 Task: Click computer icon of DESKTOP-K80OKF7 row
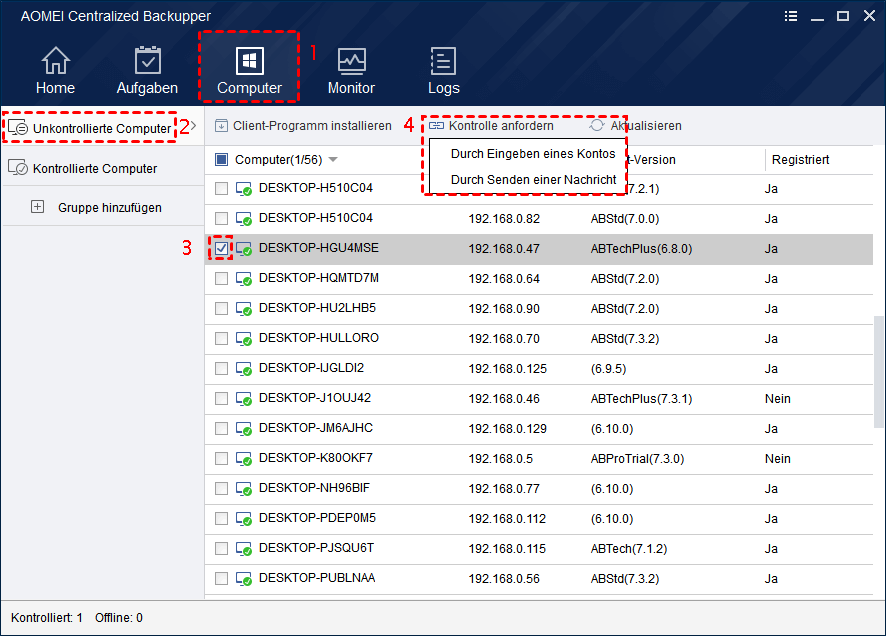click(244, 459)
